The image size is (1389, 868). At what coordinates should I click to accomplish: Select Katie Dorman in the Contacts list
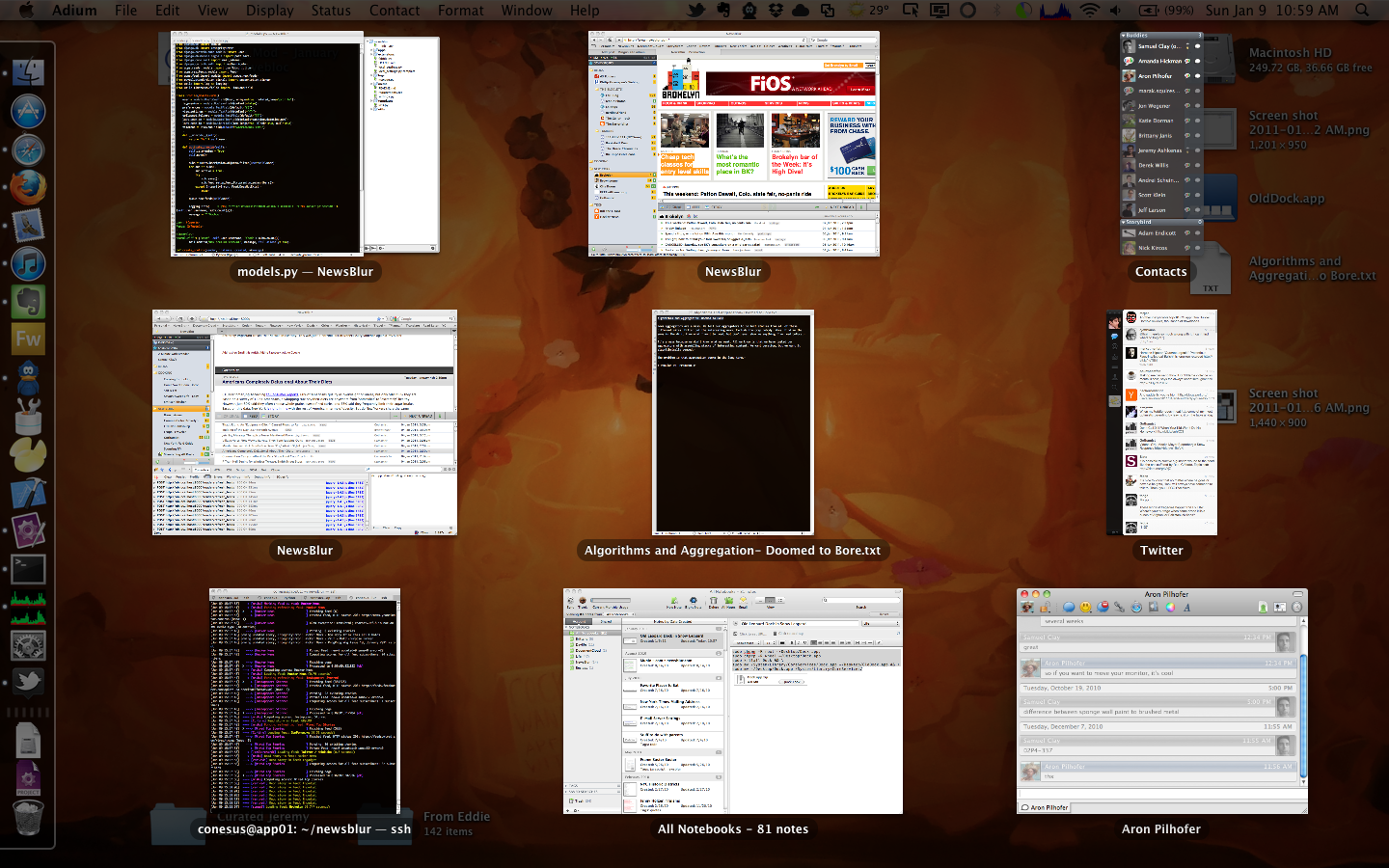tap(1161, 121)
